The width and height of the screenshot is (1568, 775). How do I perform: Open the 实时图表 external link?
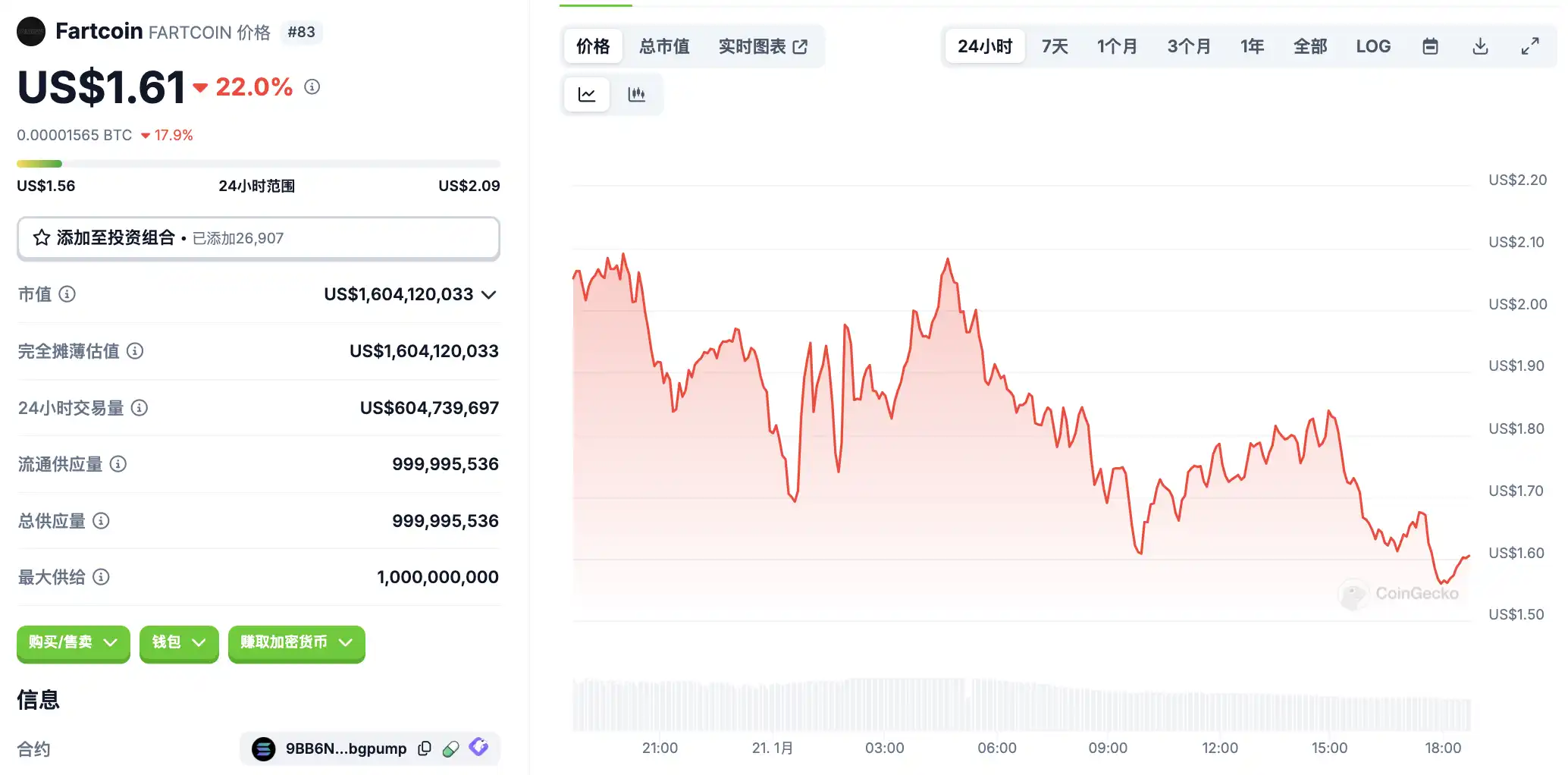point(763,46)
